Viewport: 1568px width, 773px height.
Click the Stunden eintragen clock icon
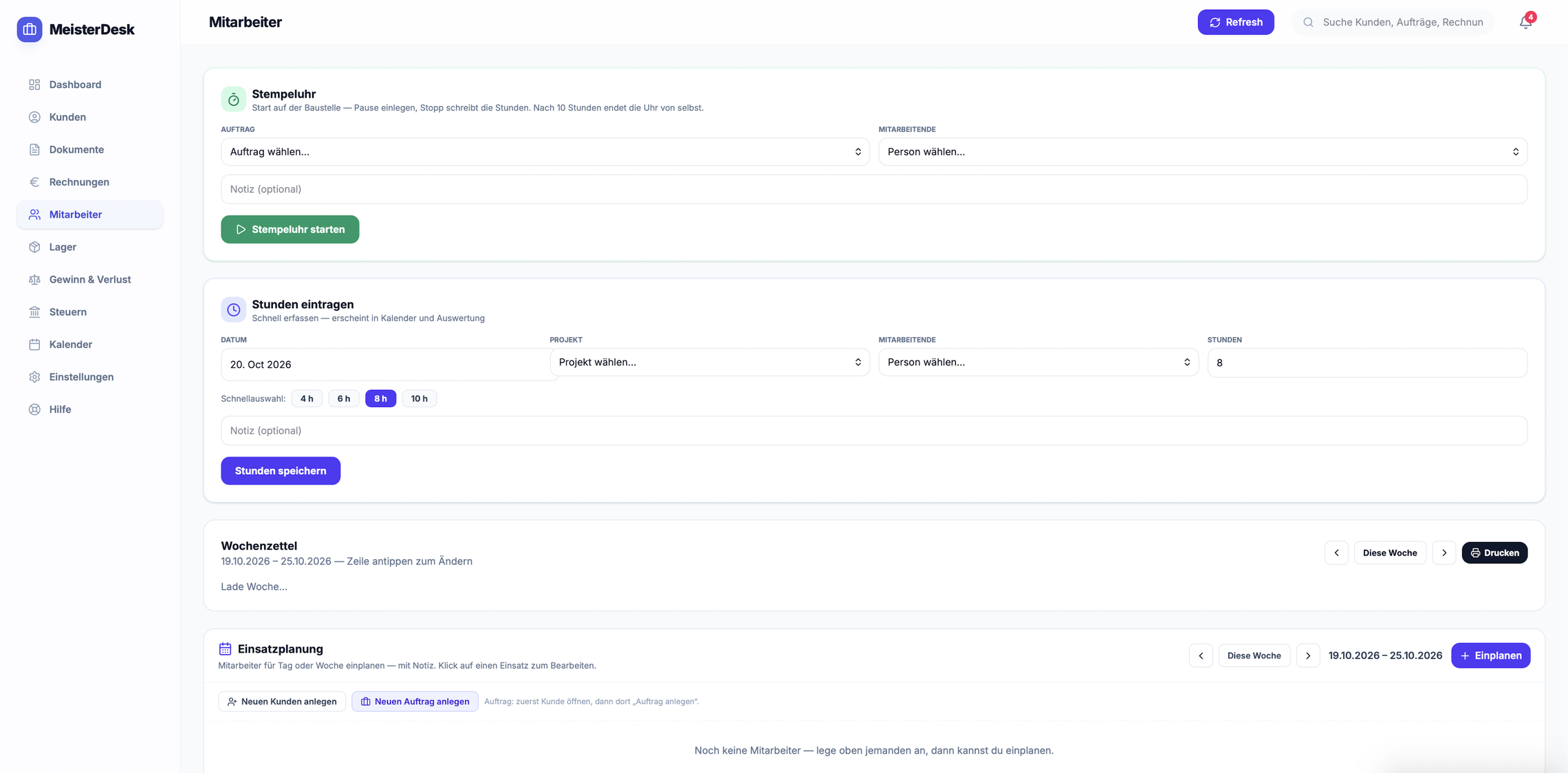233,309
